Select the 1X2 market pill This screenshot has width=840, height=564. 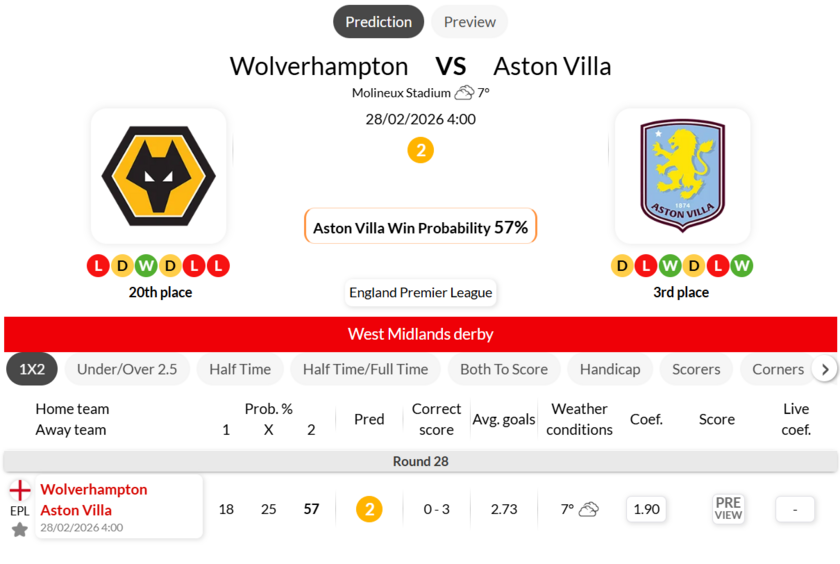32,369
